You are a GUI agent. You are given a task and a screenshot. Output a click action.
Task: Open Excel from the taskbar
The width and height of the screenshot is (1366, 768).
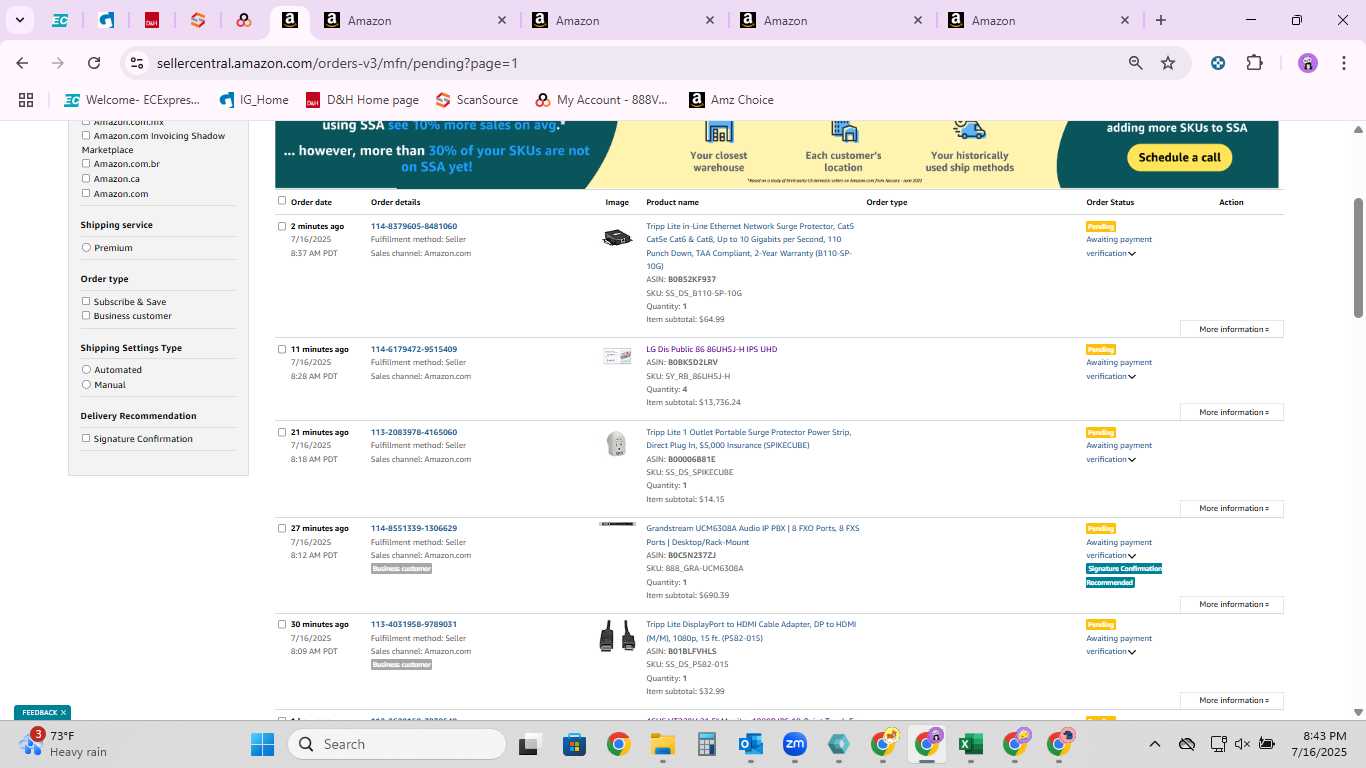(970, 744)
